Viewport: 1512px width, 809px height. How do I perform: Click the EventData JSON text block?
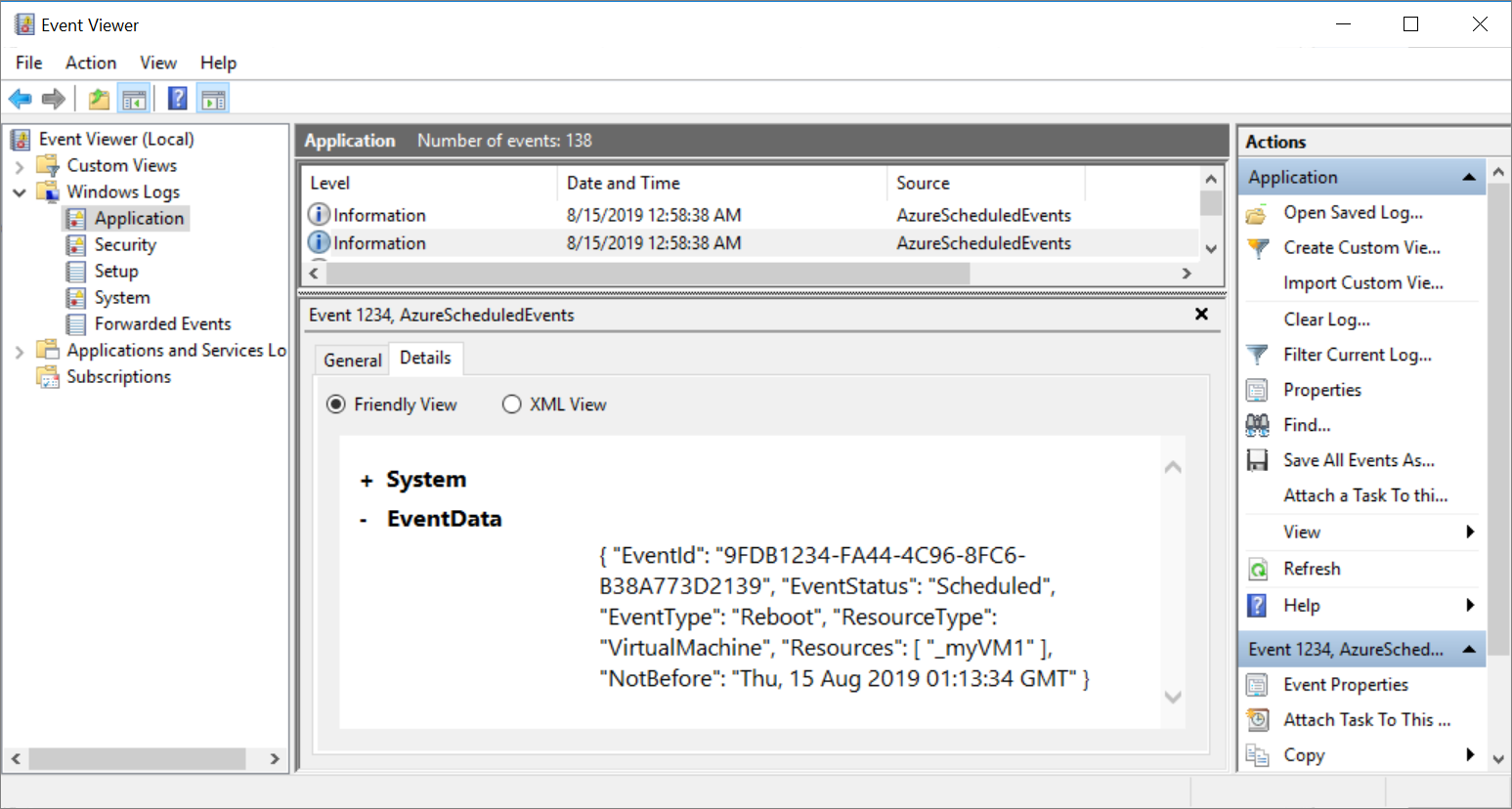pyautogui.click(x=844, y=617)
